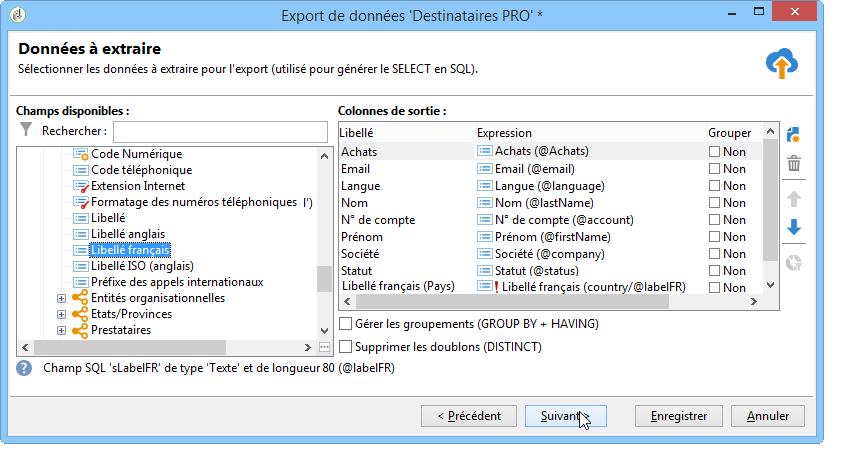Click the grey refresh icon below arrows
Viewport: 850px width, 466px height.
794,263
